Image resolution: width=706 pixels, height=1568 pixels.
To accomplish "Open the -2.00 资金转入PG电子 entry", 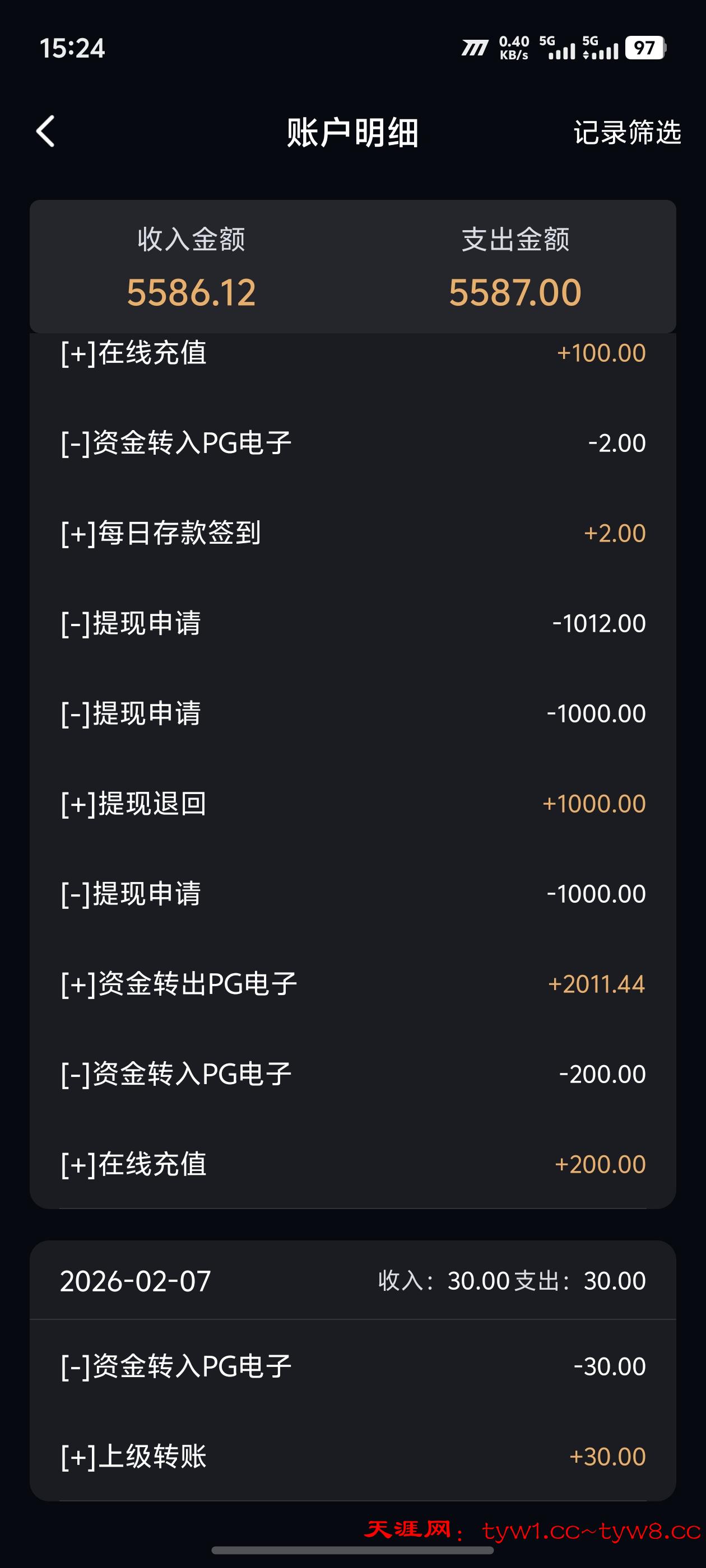I will coord(352,442).
